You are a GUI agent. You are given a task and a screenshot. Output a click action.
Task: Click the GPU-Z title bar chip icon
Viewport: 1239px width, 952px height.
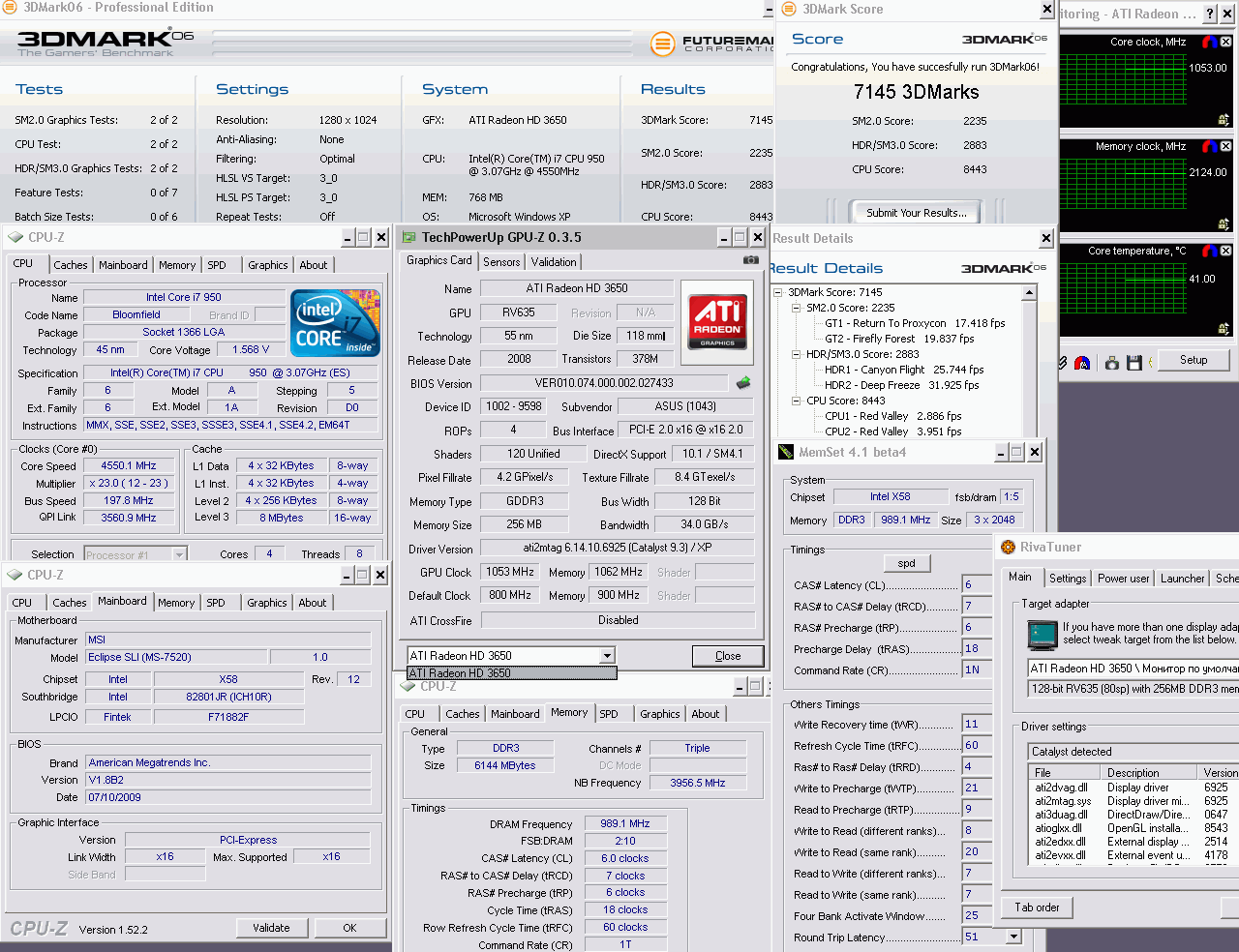click(408, 237)
